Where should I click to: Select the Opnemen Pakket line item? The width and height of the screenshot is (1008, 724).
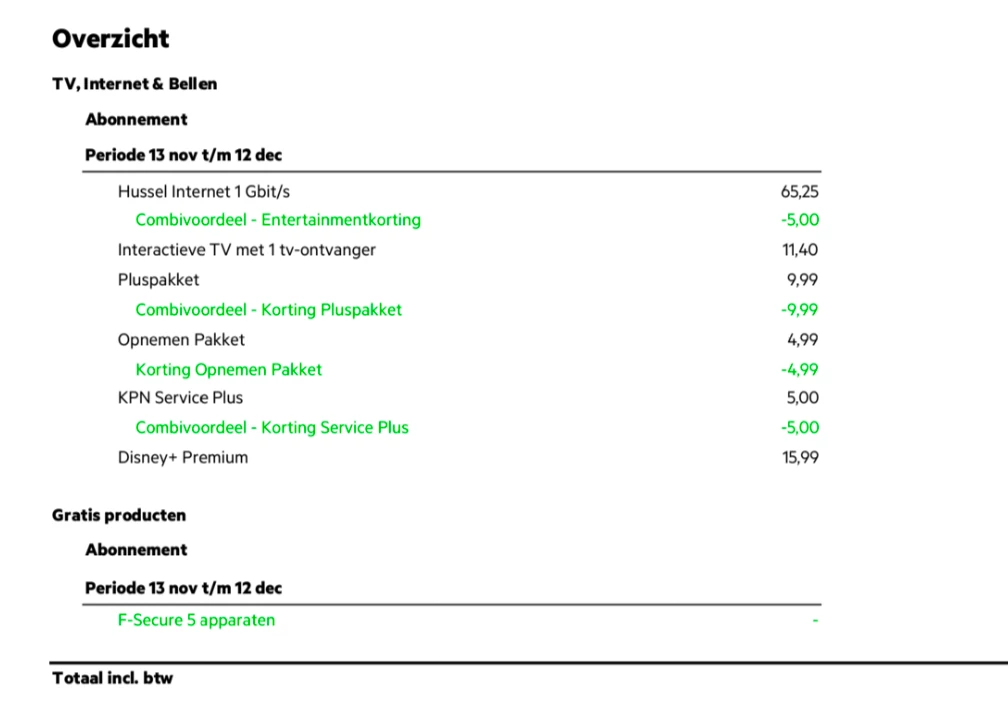point(181,339)
